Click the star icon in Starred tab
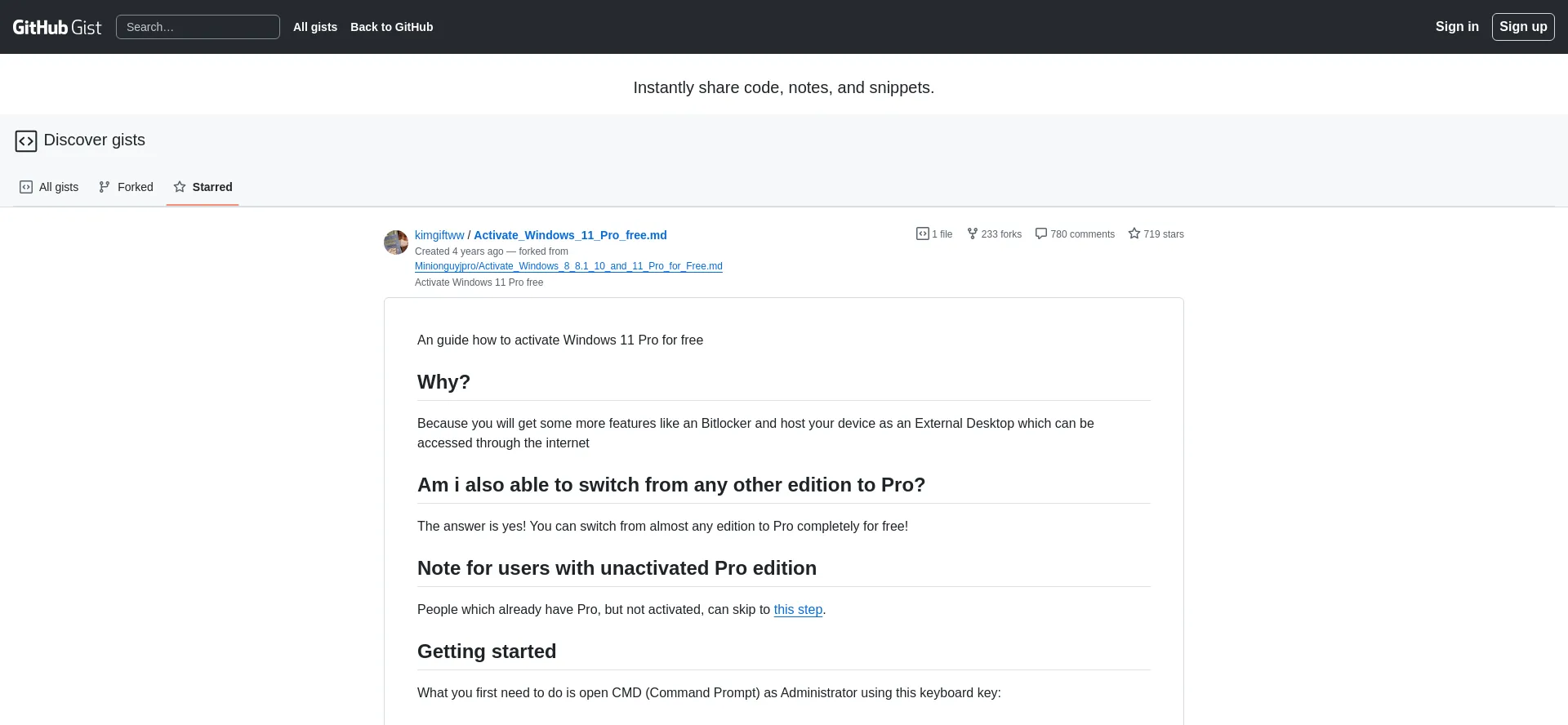The height and width of the screenshot is (725, 1568). click(180, 187)
